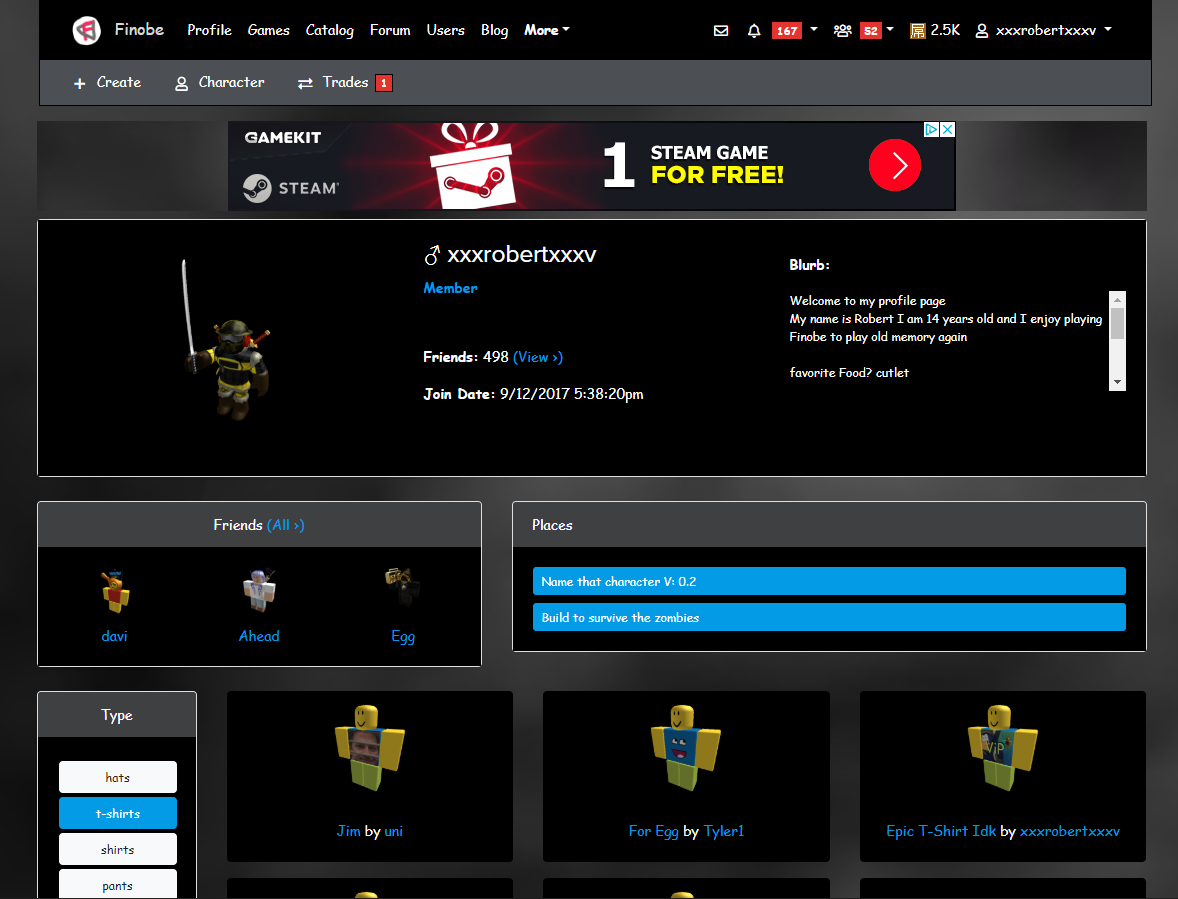Open the Profile nav item
Screen dimensions: 1178x899
209,30
